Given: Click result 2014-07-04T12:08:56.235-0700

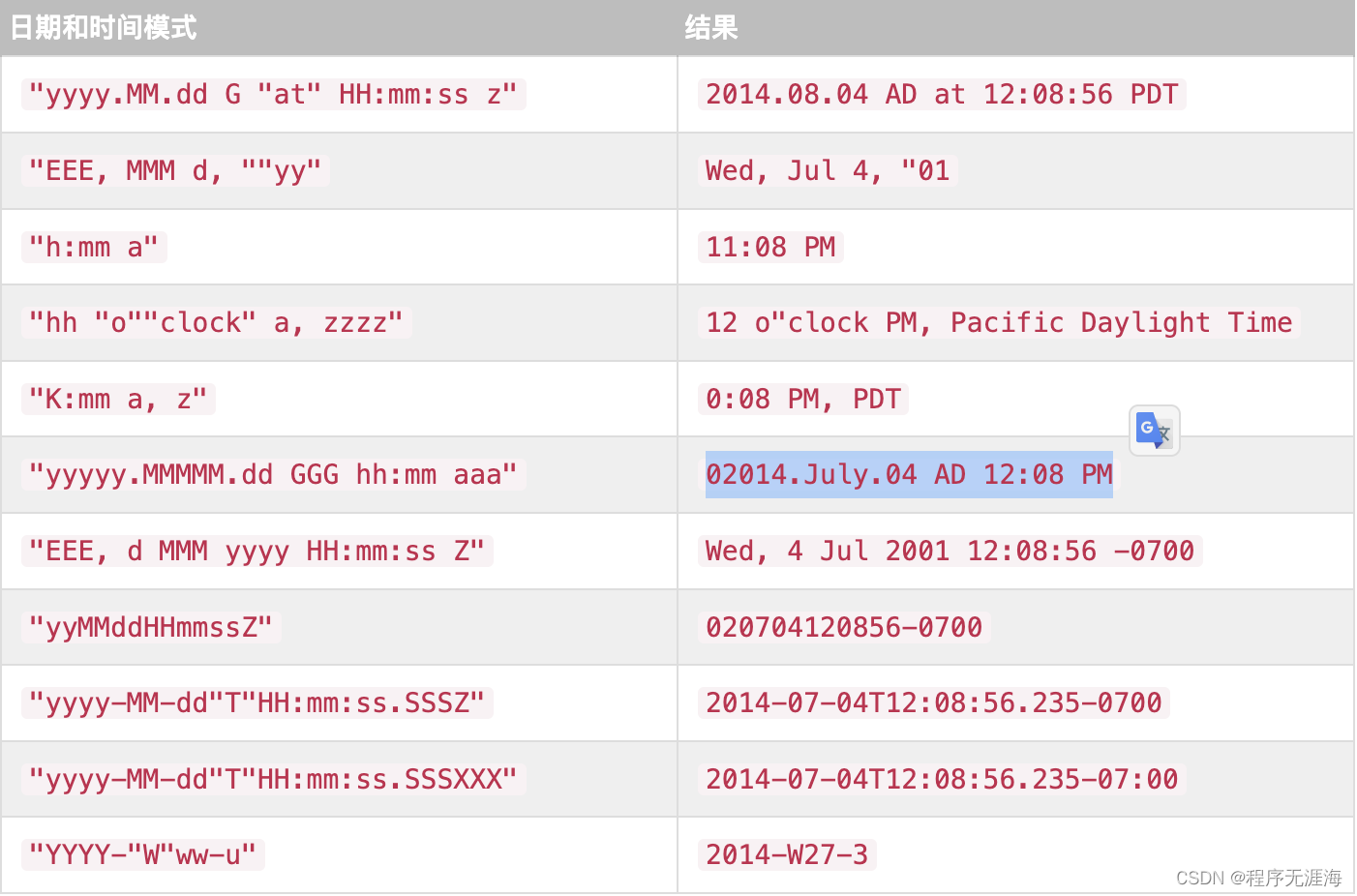Looking at the screenshot, I should coord(933,702).
